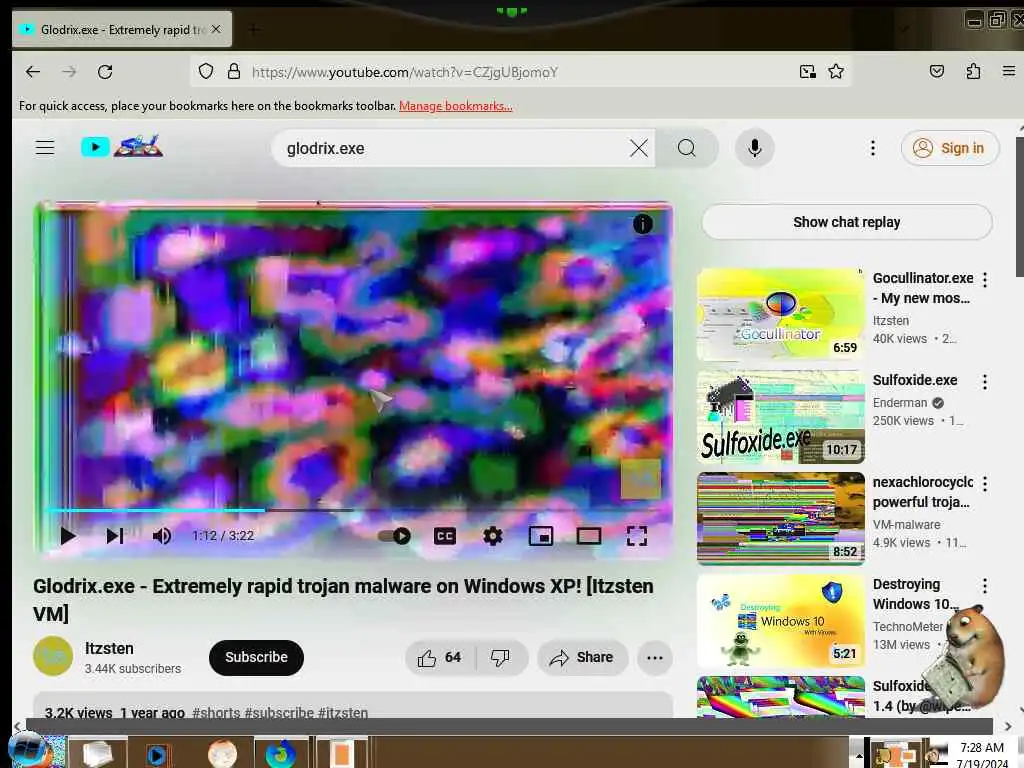Screen dimensions: 1024x768
Task: Open options menu for Destroying Windows 10
Action: (985, 585)
